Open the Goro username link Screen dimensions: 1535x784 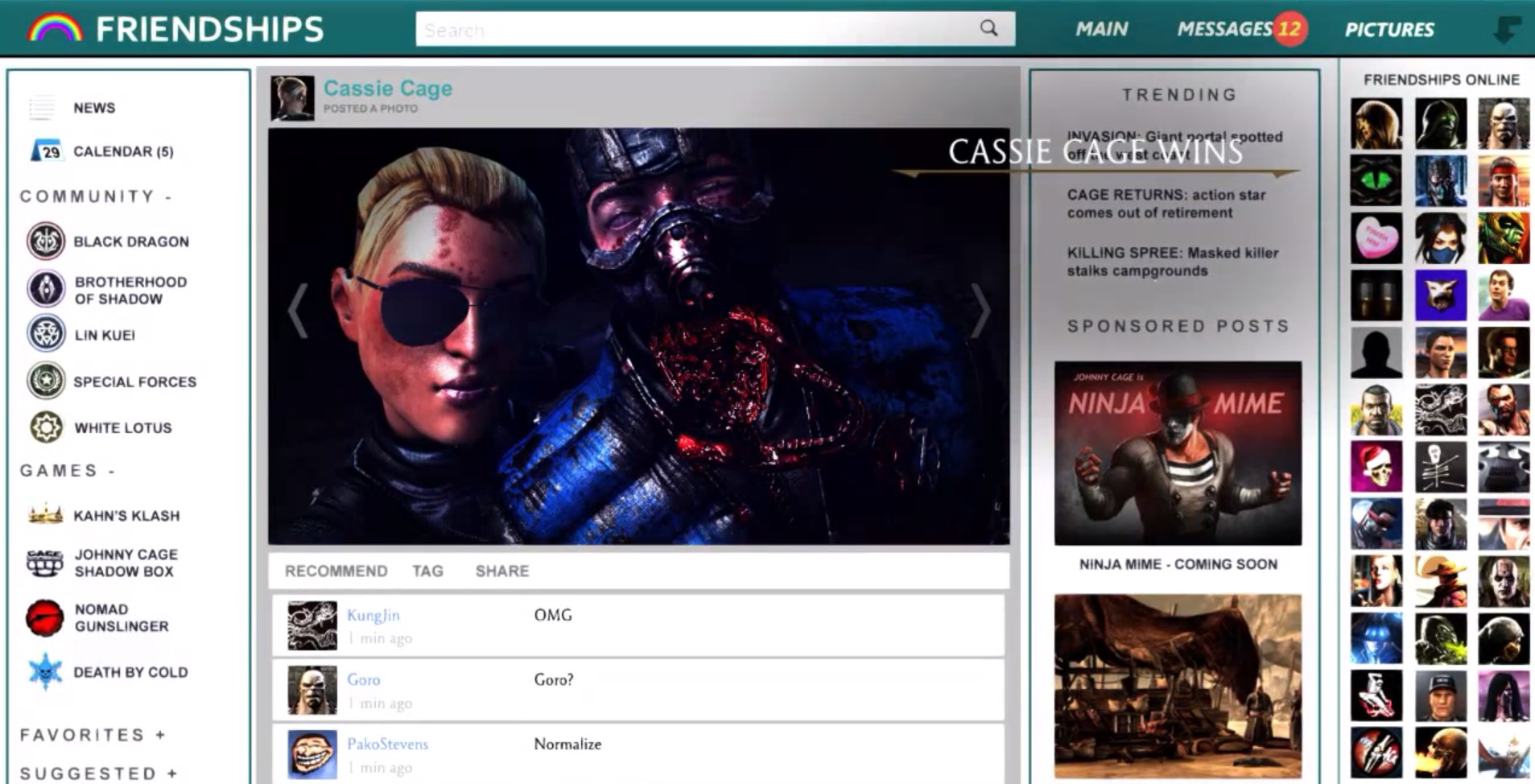(x=363, y=679)
